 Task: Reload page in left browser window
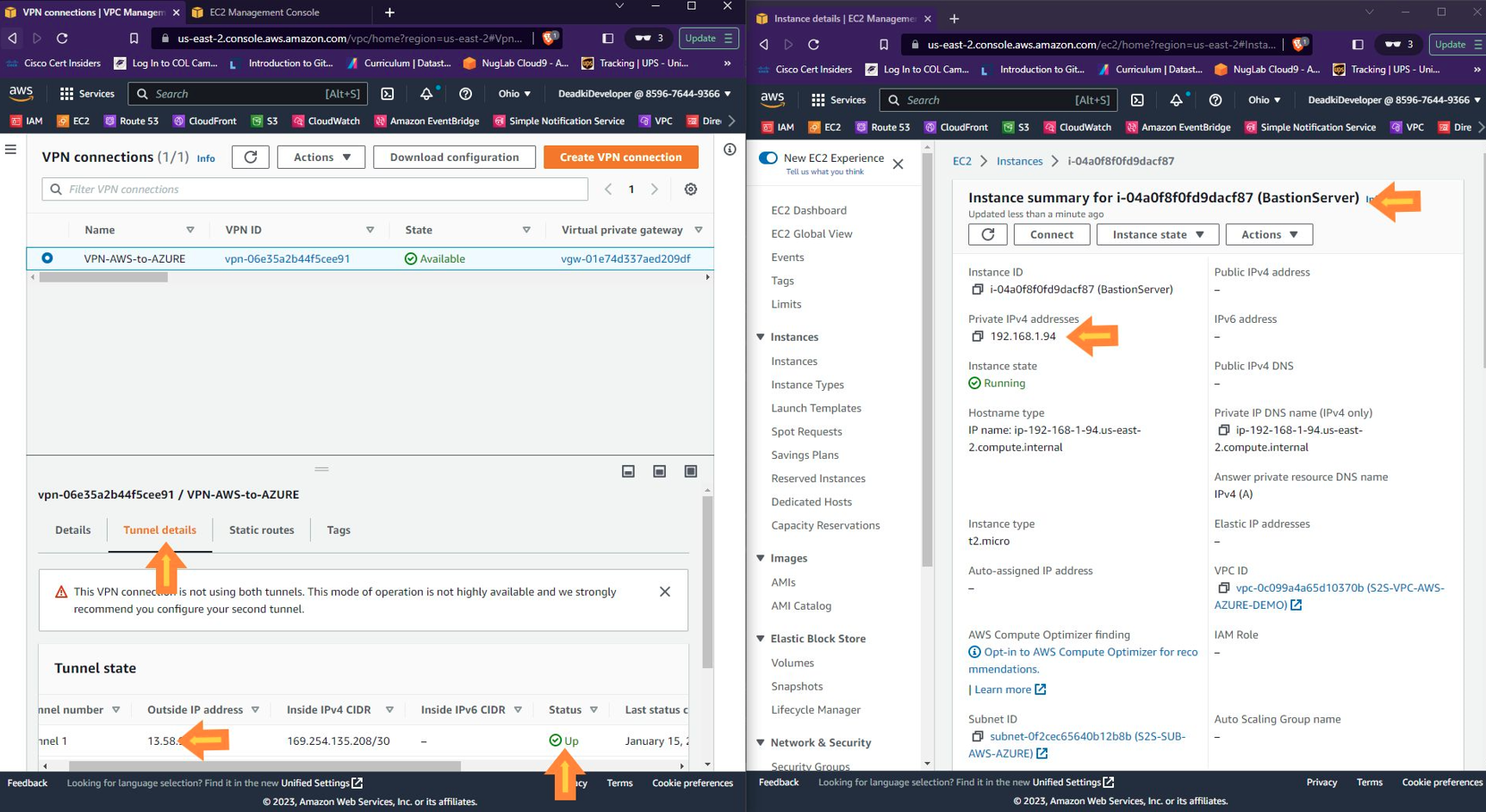(x=62, y=38)
